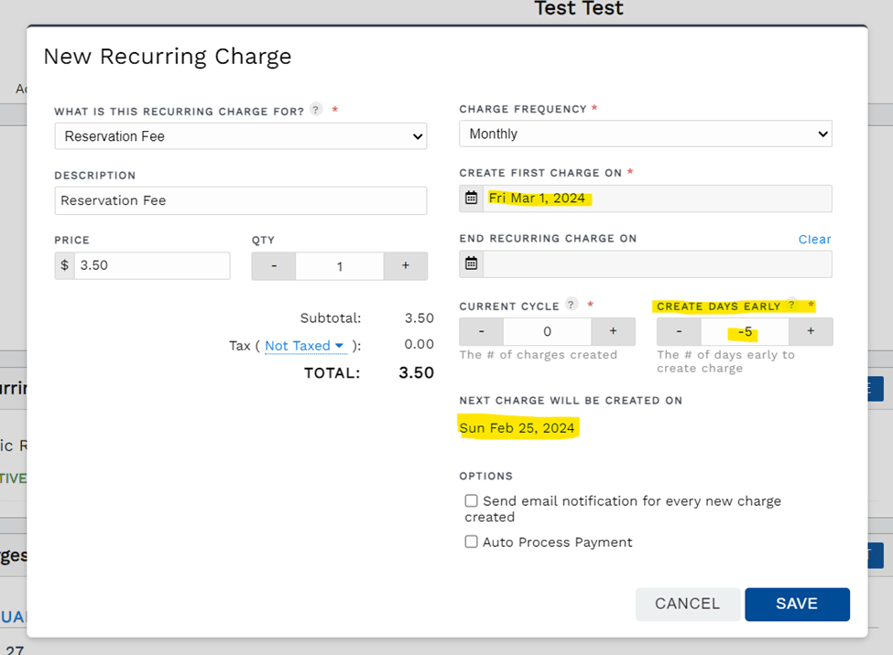The height and width of the screenshot is (655, 893).
Task: Open the Reservation Fee charge type dropdown
Action: pyautogui.click(x=241, y=136)
